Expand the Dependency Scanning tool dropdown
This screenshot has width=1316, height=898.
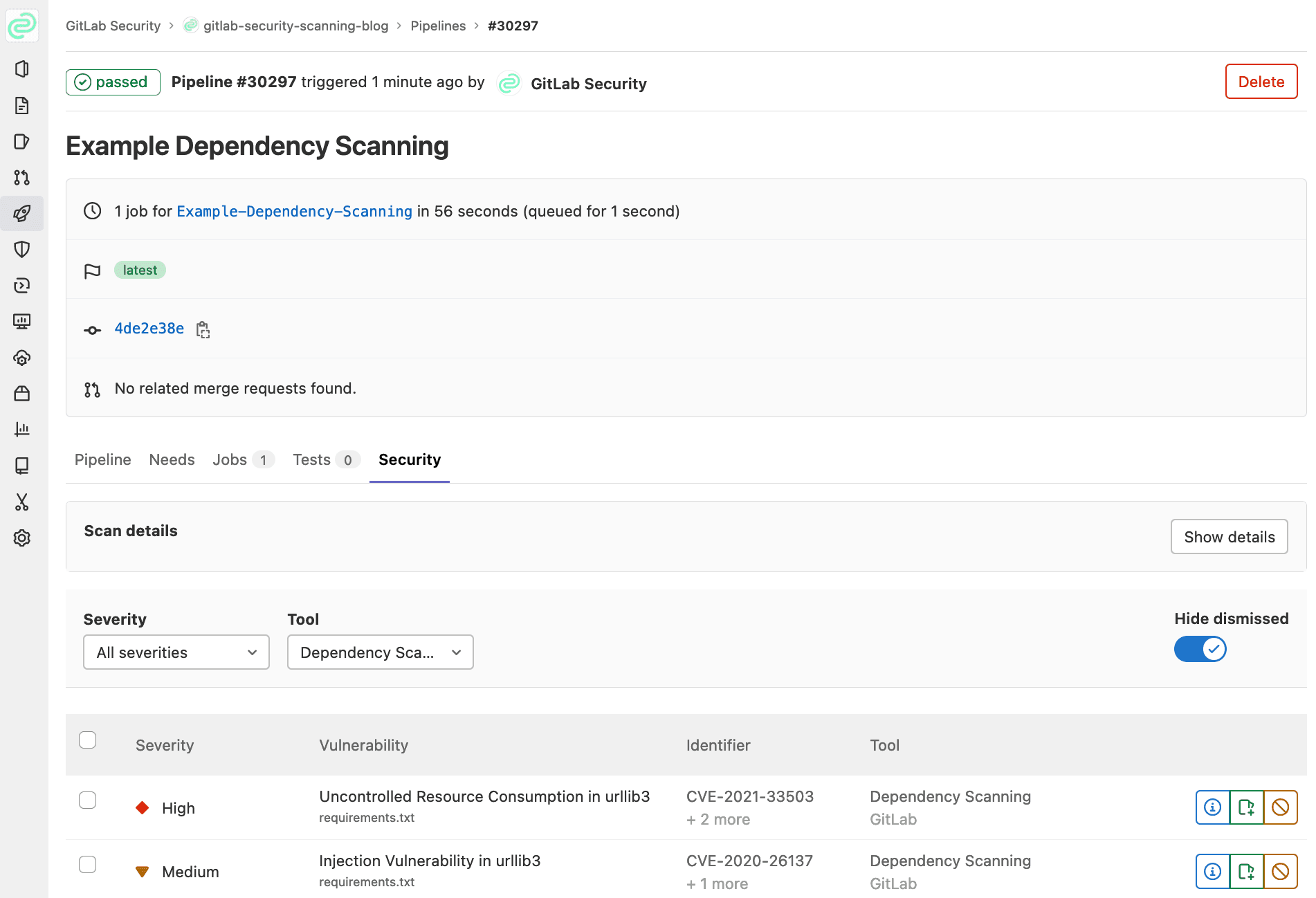coord(380,652)
